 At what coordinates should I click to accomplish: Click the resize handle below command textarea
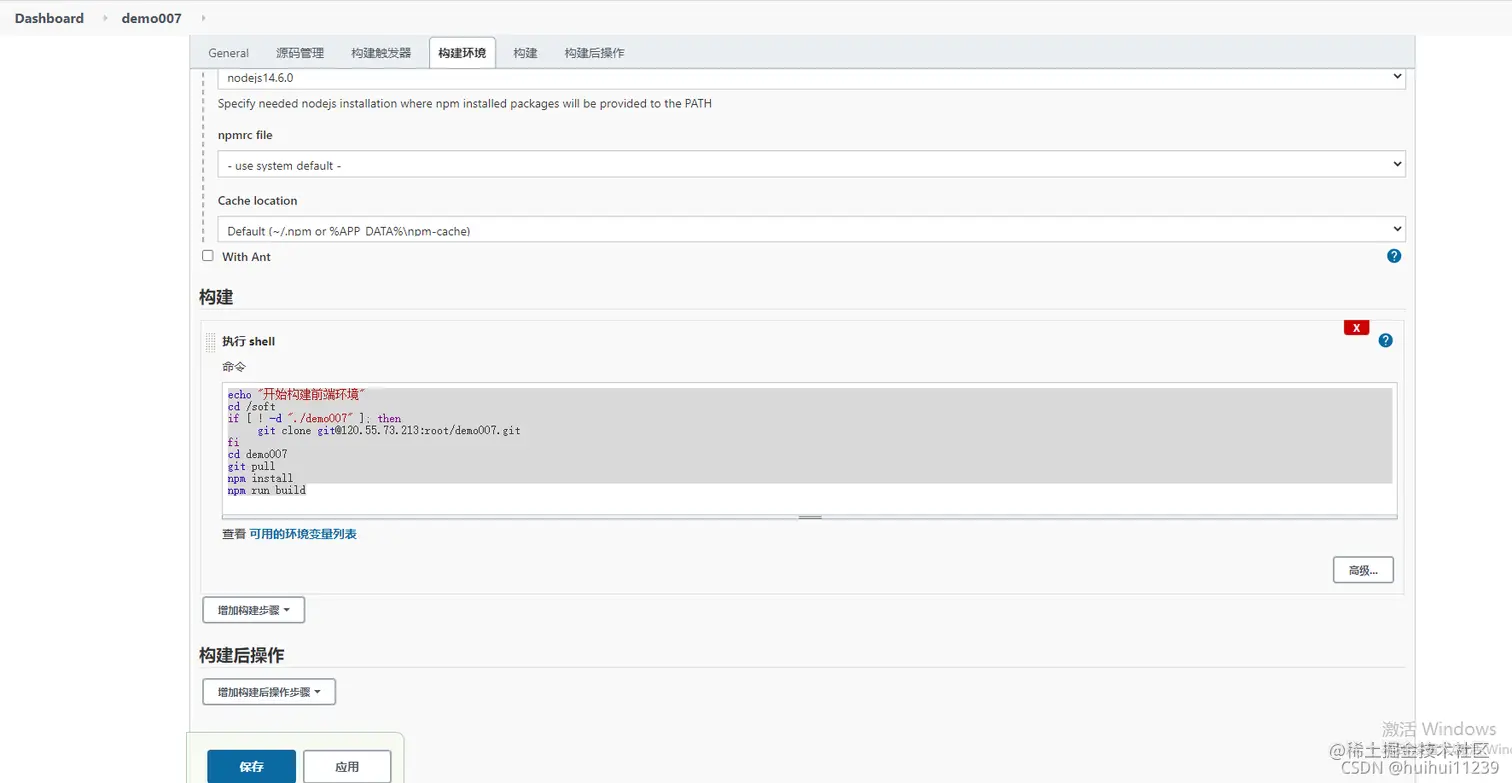(x=809, y=517)
